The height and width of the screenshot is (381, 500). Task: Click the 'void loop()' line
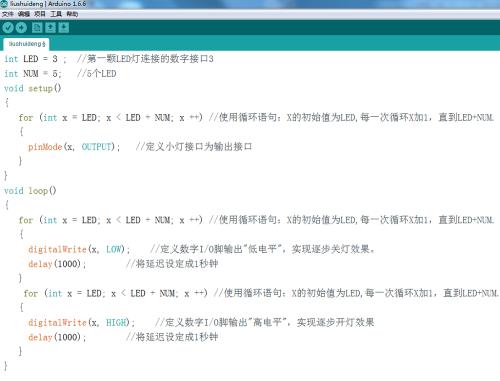30,191
